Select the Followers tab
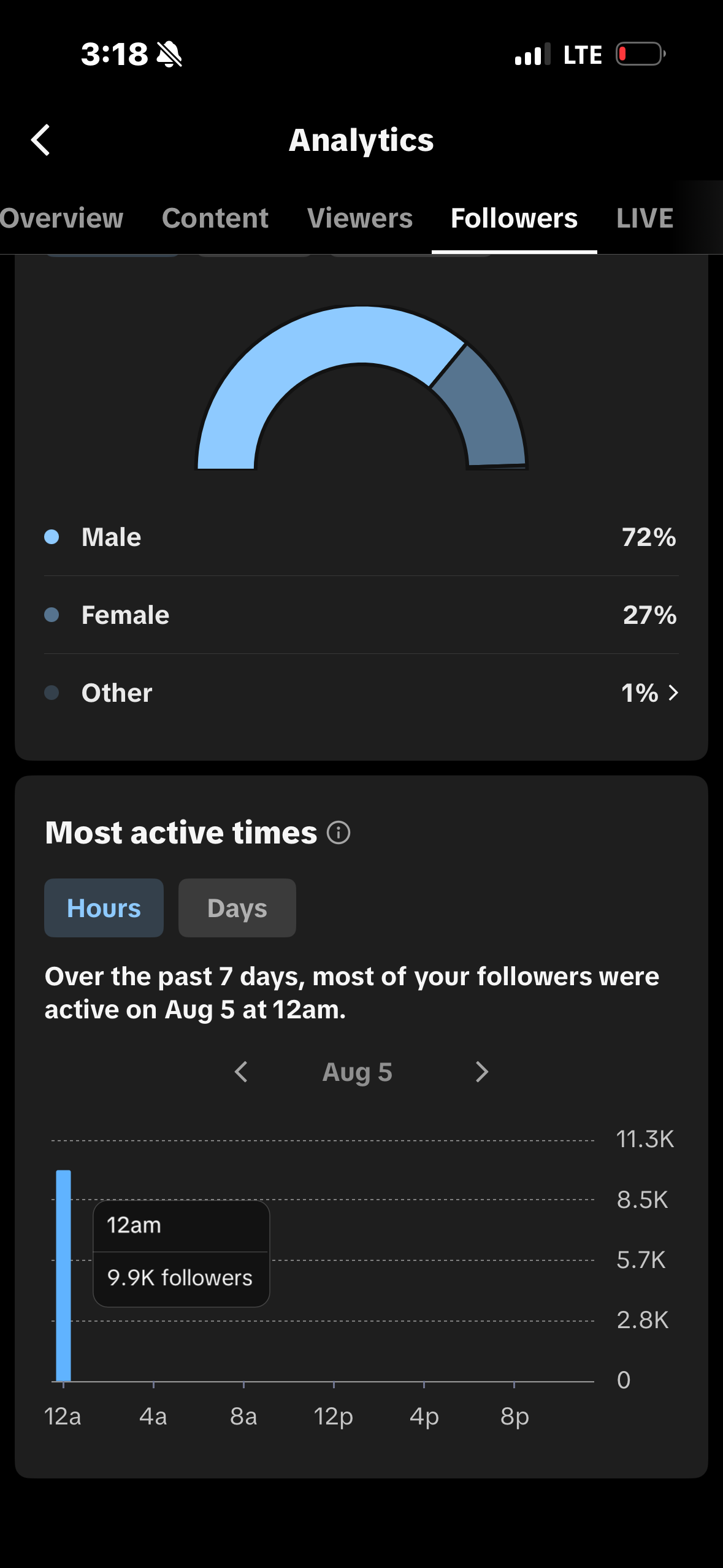 (x=514, y=218)
